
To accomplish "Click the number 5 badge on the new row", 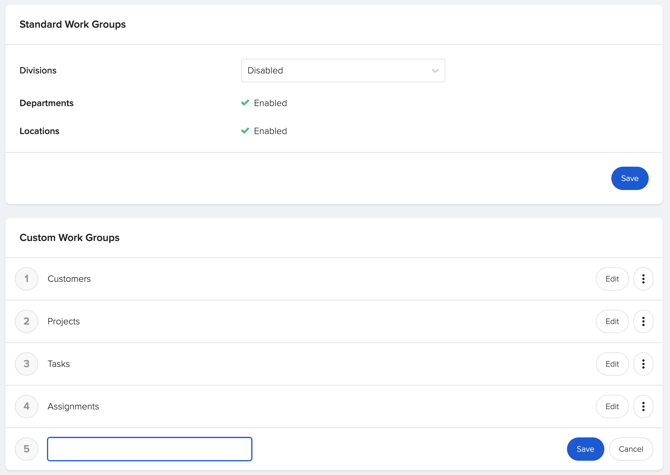I will [x=27, y=449].
